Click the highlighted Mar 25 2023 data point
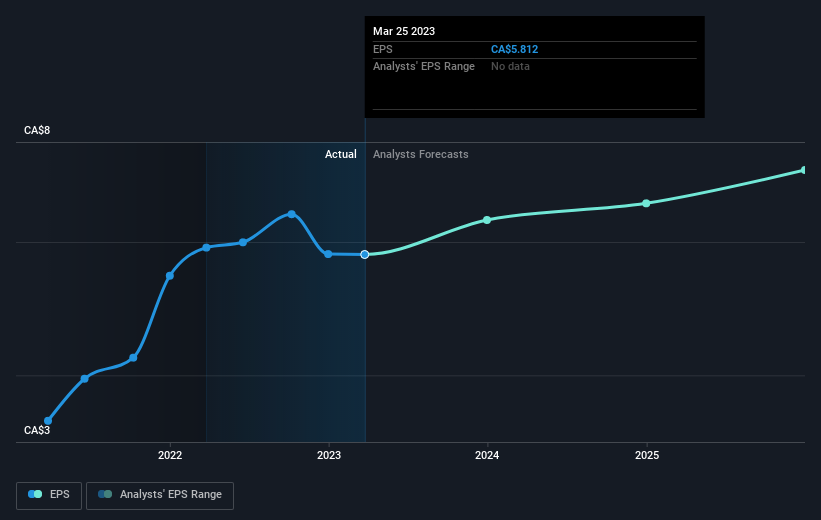This screenshot has width=821, height=520. (x=365, y=255)
